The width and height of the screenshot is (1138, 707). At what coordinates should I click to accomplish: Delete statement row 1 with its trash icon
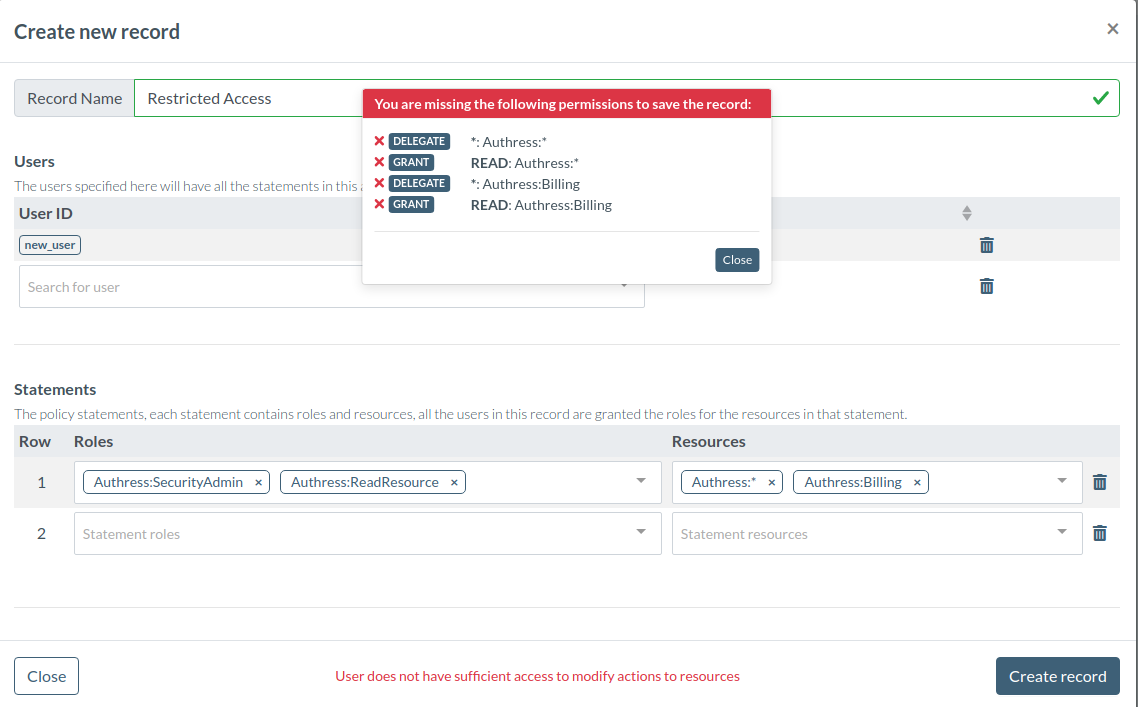click(x=1099, y=481)
